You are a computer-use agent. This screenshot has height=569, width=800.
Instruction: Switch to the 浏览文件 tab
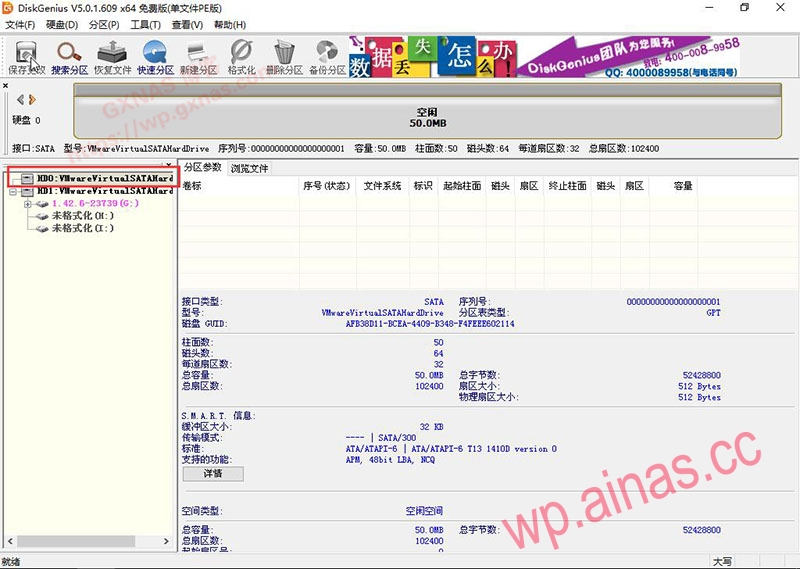click(x=249, y=168)
